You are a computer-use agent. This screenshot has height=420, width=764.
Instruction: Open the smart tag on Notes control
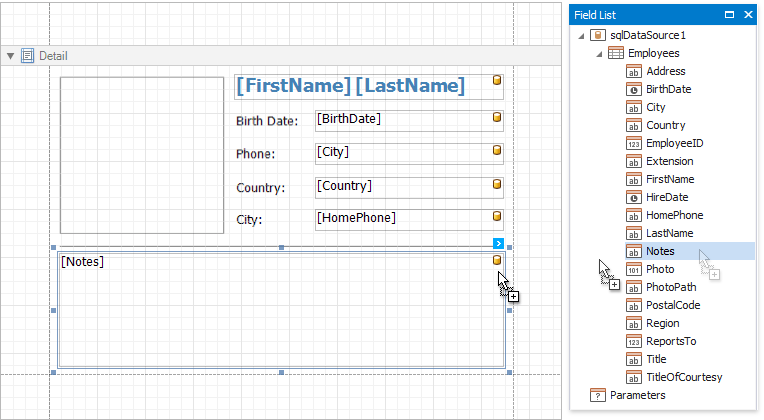498,243
